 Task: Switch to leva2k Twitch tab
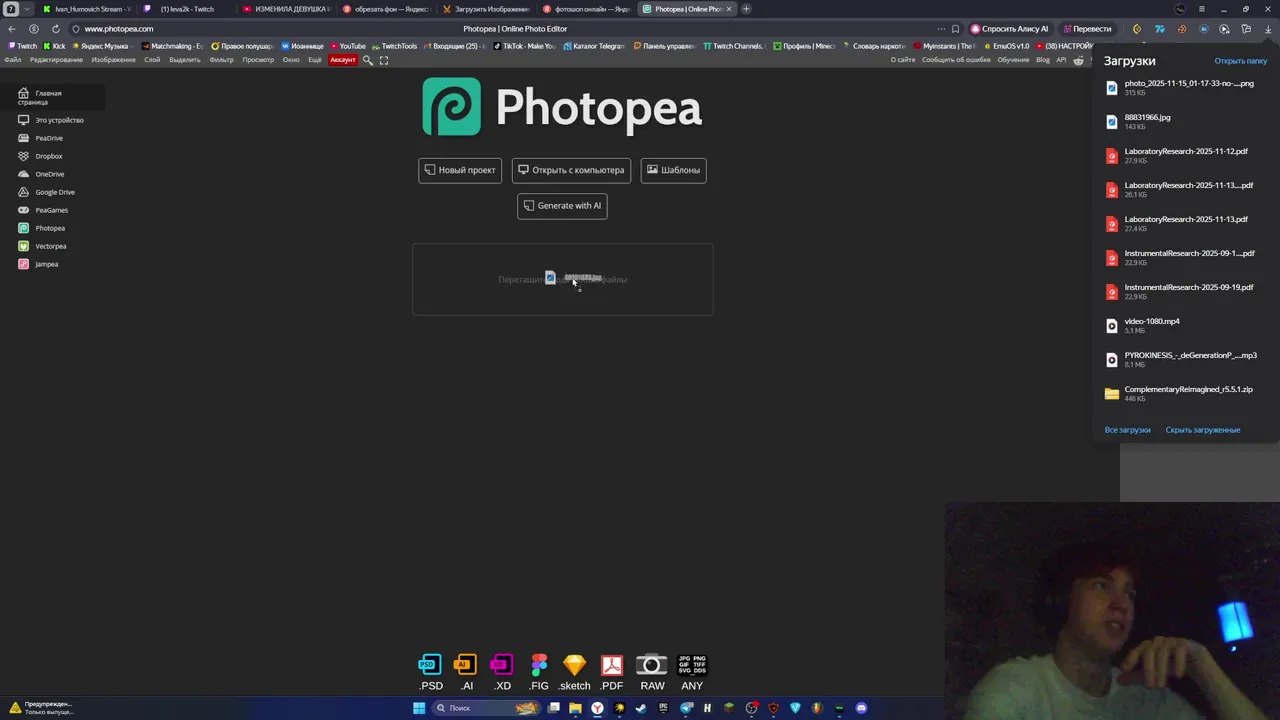tap(187, 9)
